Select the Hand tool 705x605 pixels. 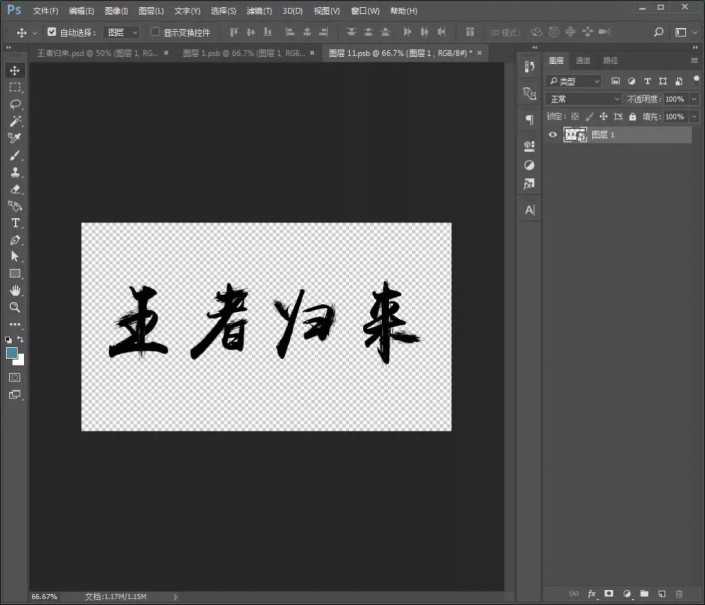15,290
